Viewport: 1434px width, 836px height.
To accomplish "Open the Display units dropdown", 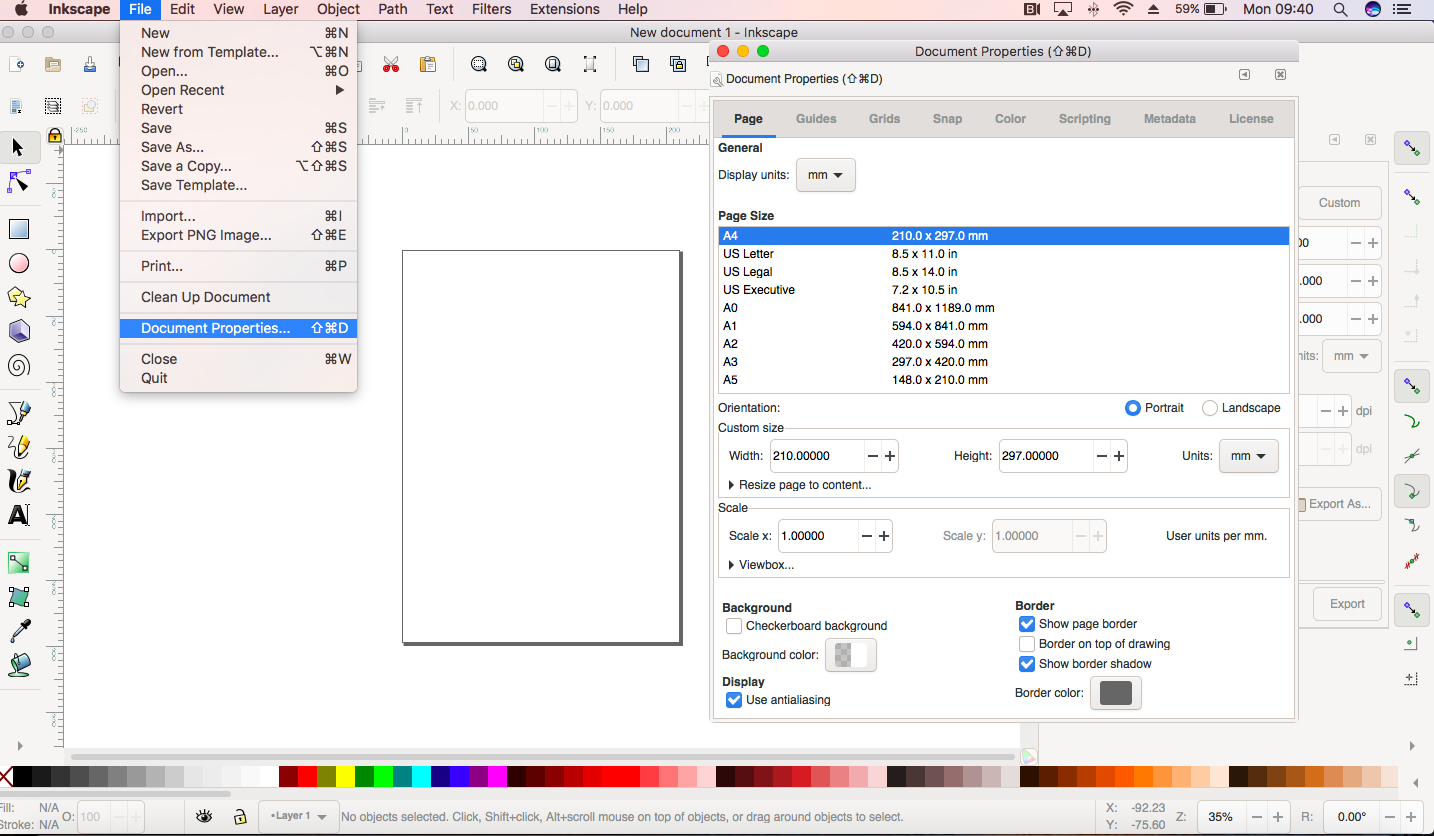I will pos(826,175).
